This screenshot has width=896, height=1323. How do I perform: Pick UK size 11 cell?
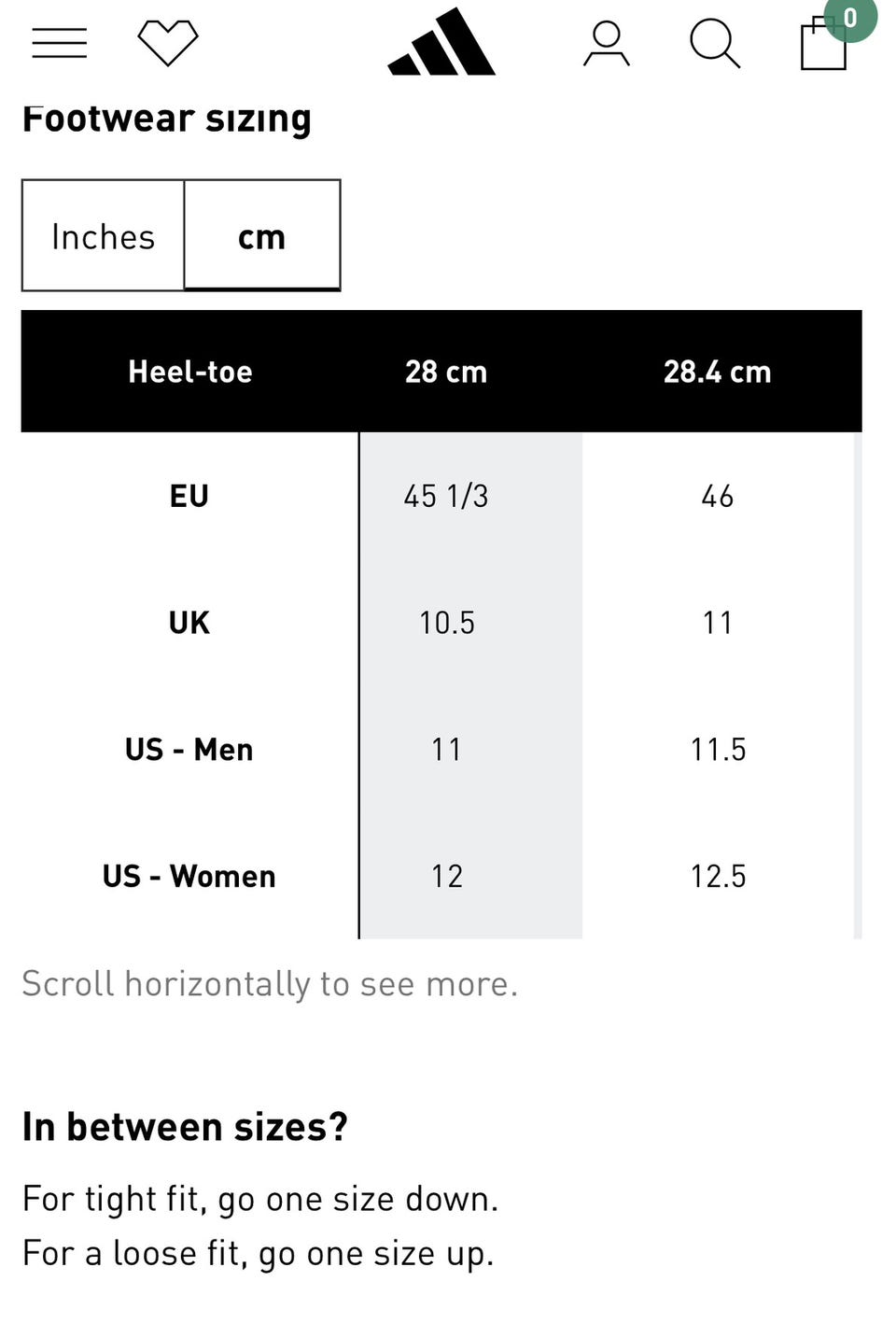point(718,623)
